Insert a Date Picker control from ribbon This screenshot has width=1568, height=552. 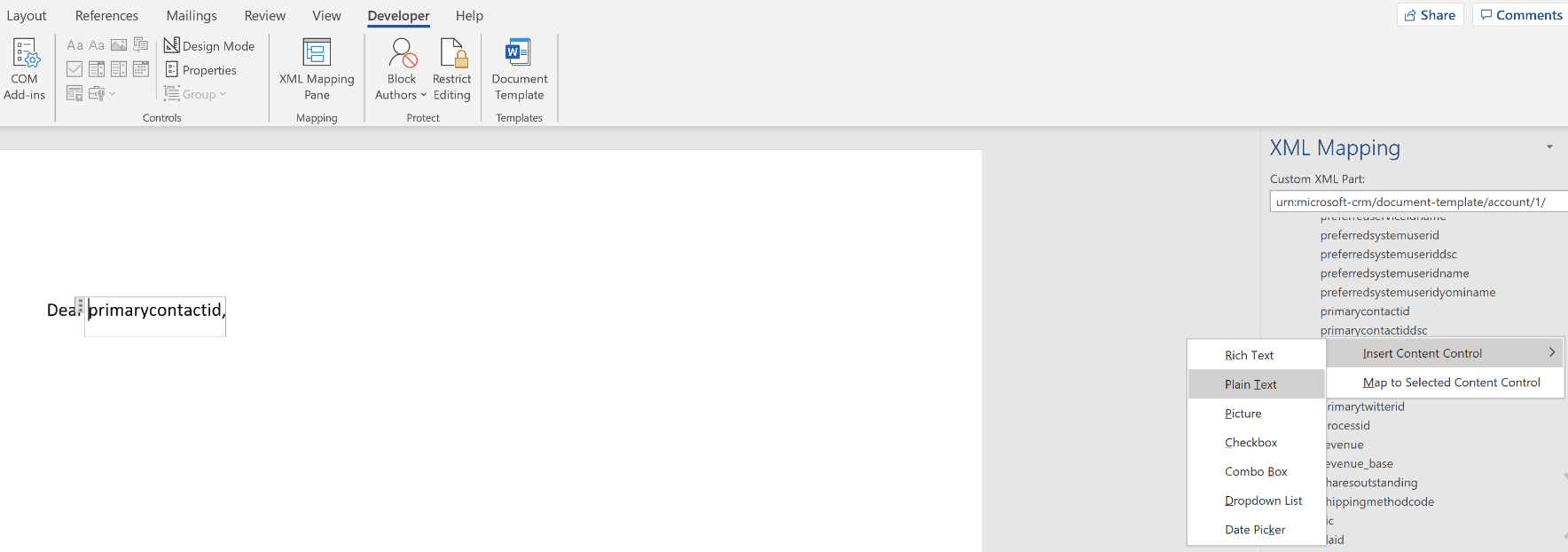(x=141, y=69)
